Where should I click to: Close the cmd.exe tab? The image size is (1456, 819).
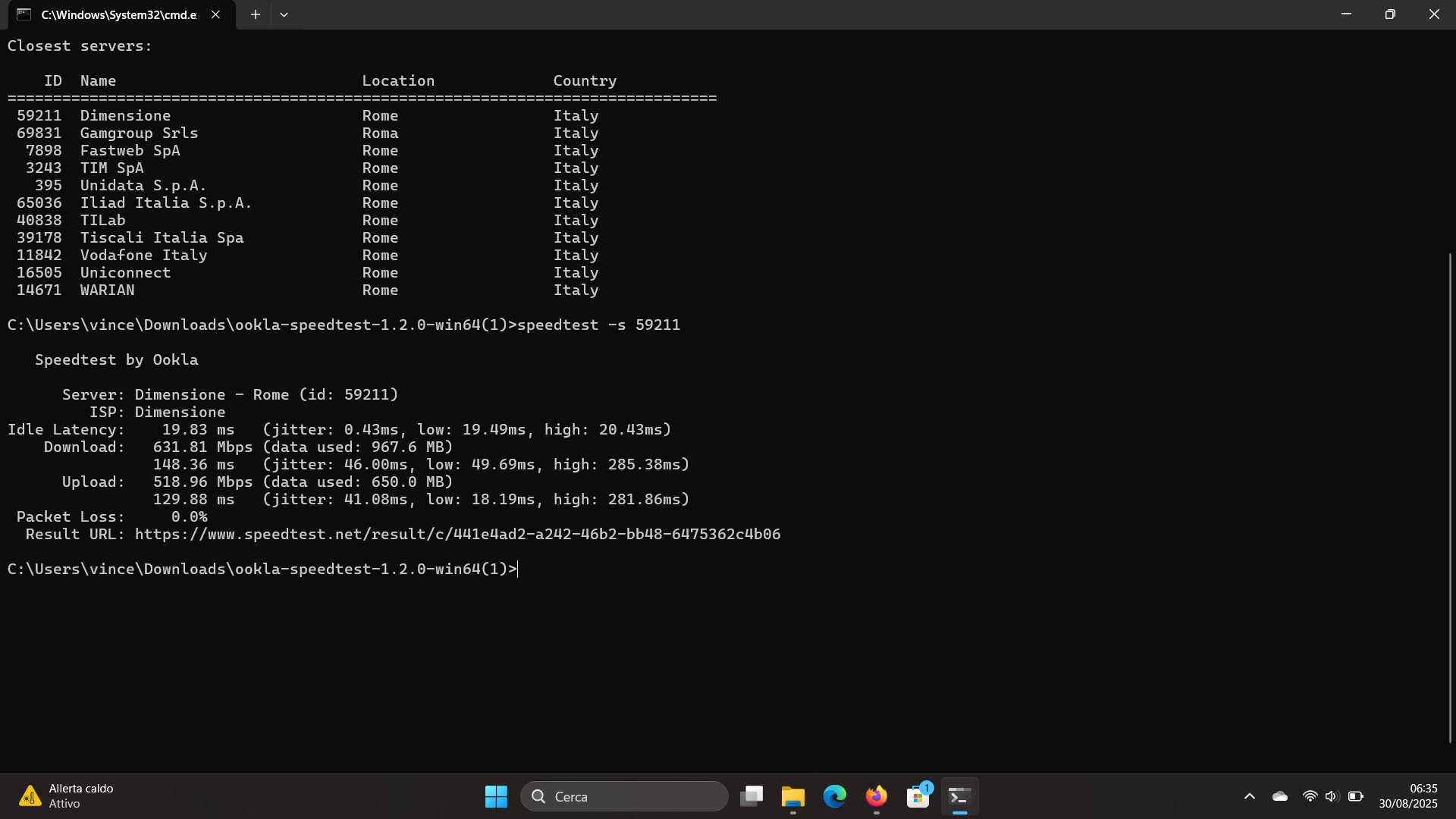click(x=215, y=14)
